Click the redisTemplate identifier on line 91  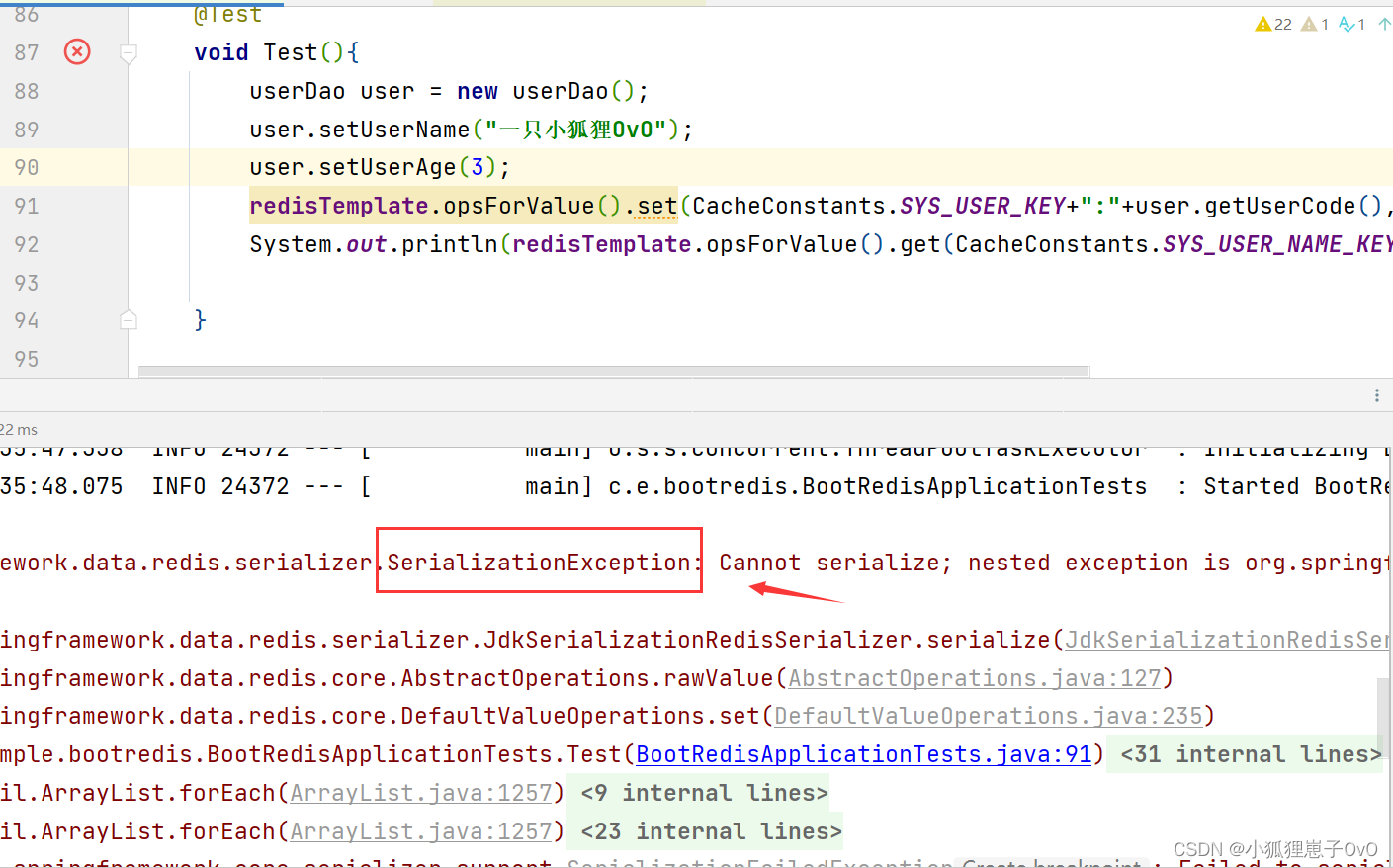pos(339,206)
